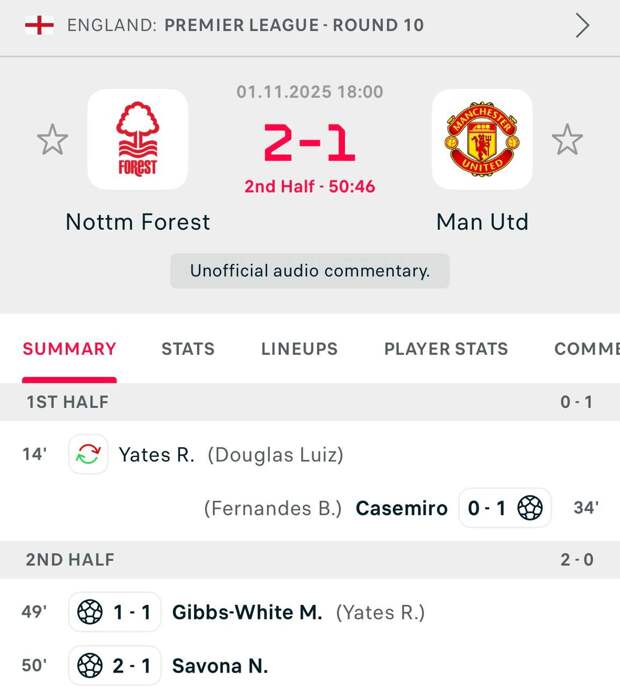Collapse the 2nd Half section header
This screenshot has height=687, width=620.
(x=310, y=560)
